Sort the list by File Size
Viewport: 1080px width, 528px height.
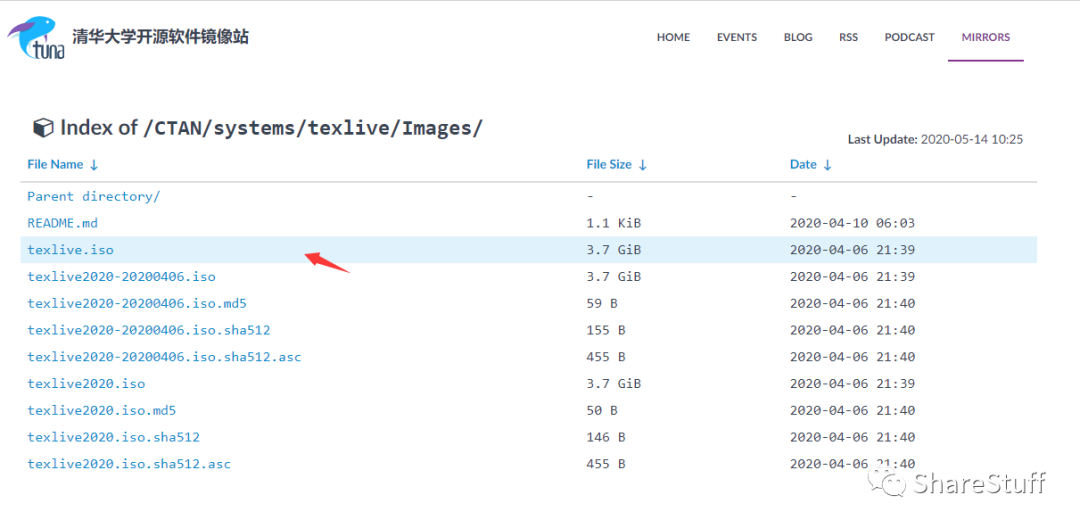click(x=616, y=165)
